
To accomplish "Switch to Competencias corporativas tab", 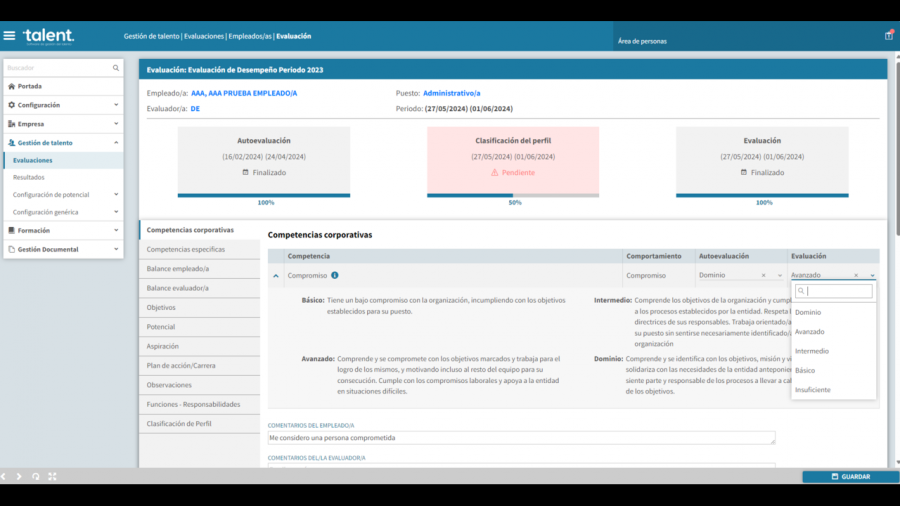I will 199,230.
